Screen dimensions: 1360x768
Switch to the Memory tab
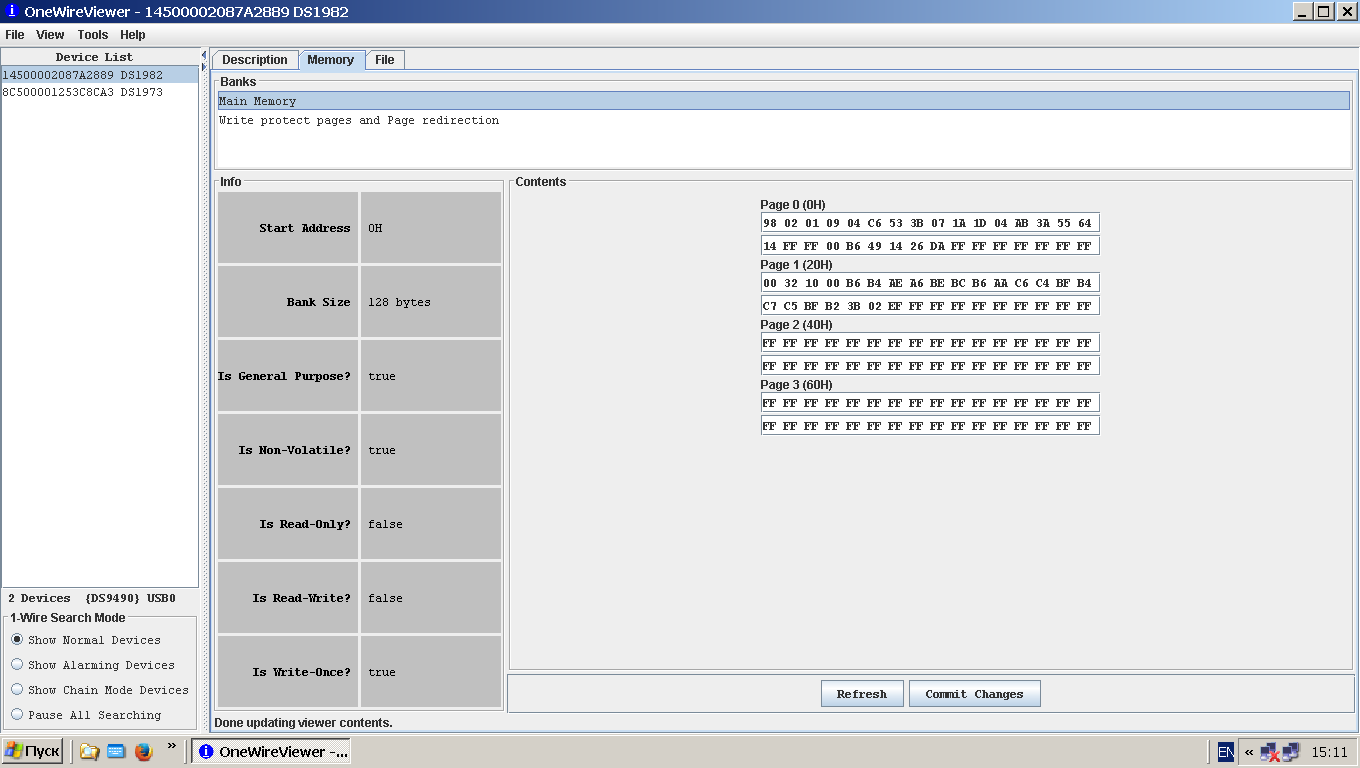point(331,60)
